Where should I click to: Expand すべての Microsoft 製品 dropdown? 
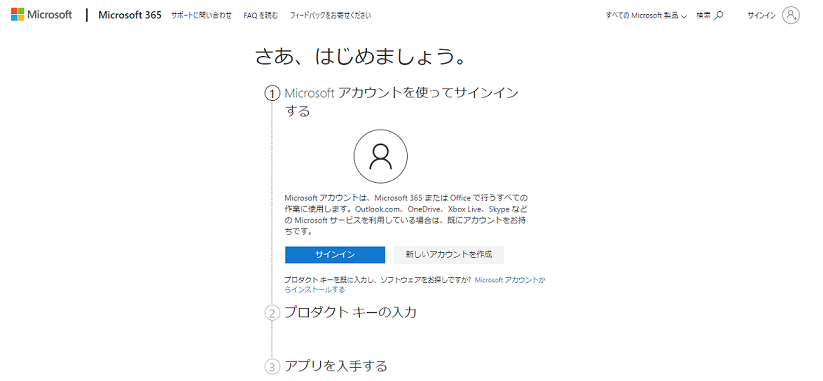click(646, 16)
